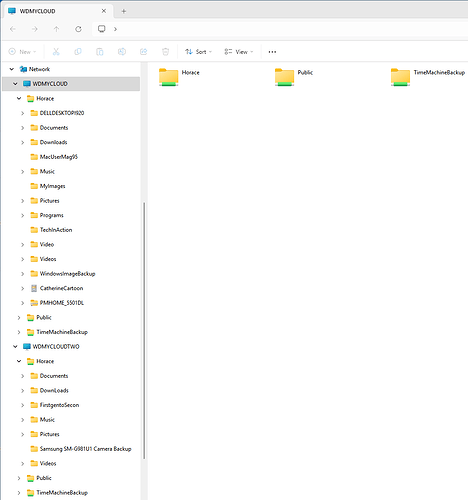Open the TimeMachineBackup share in main pane
Viewport: 468px width, 500px height.
point(428,77)
